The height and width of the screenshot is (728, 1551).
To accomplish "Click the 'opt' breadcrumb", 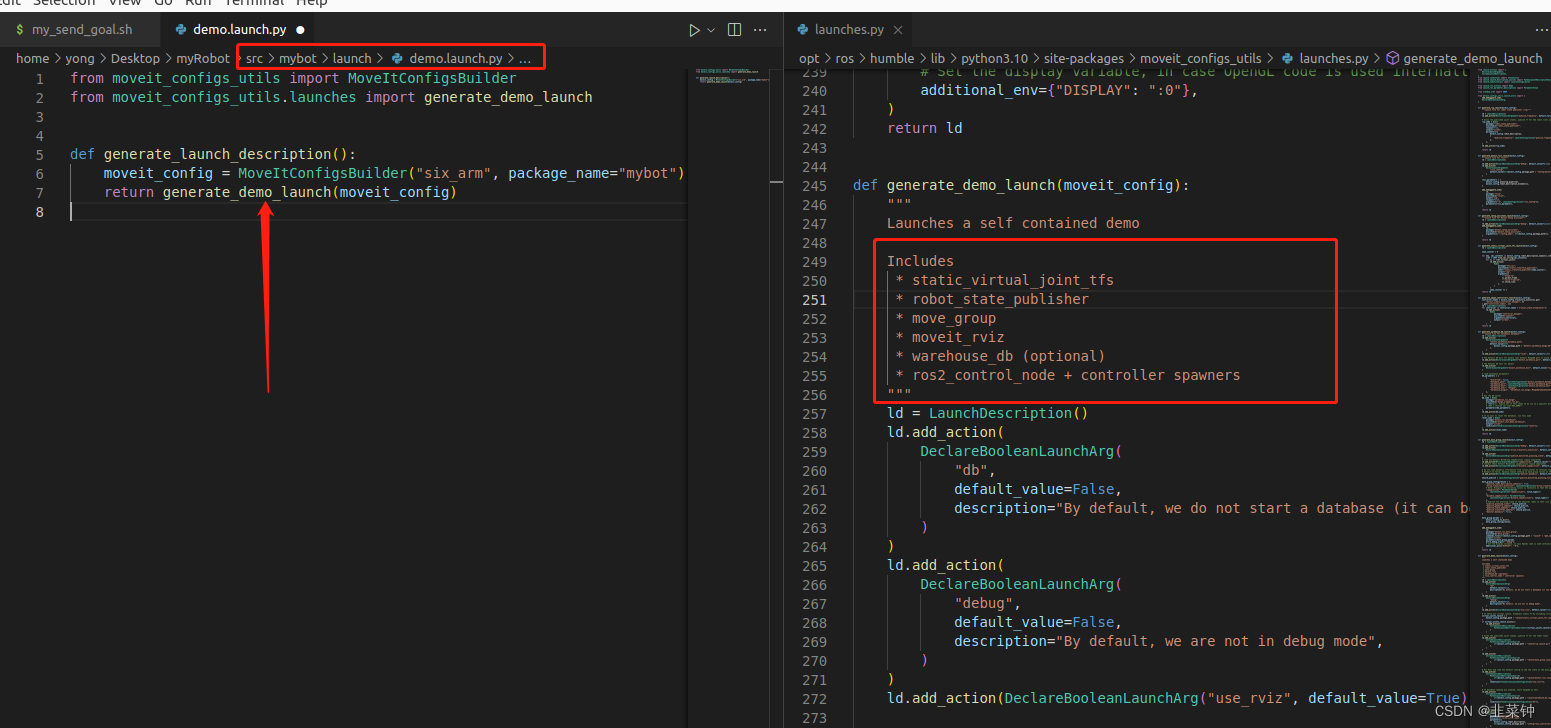I will click(809, 58).
